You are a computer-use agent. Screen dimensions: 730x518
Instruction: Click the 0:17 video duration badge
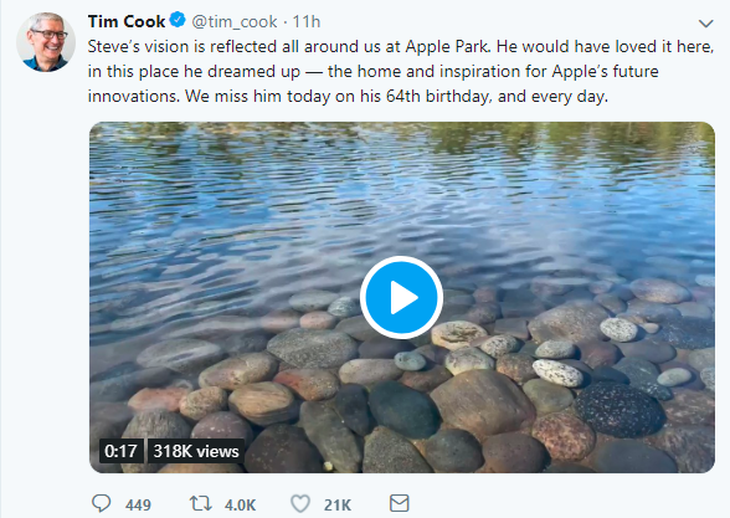coord(121,451)
